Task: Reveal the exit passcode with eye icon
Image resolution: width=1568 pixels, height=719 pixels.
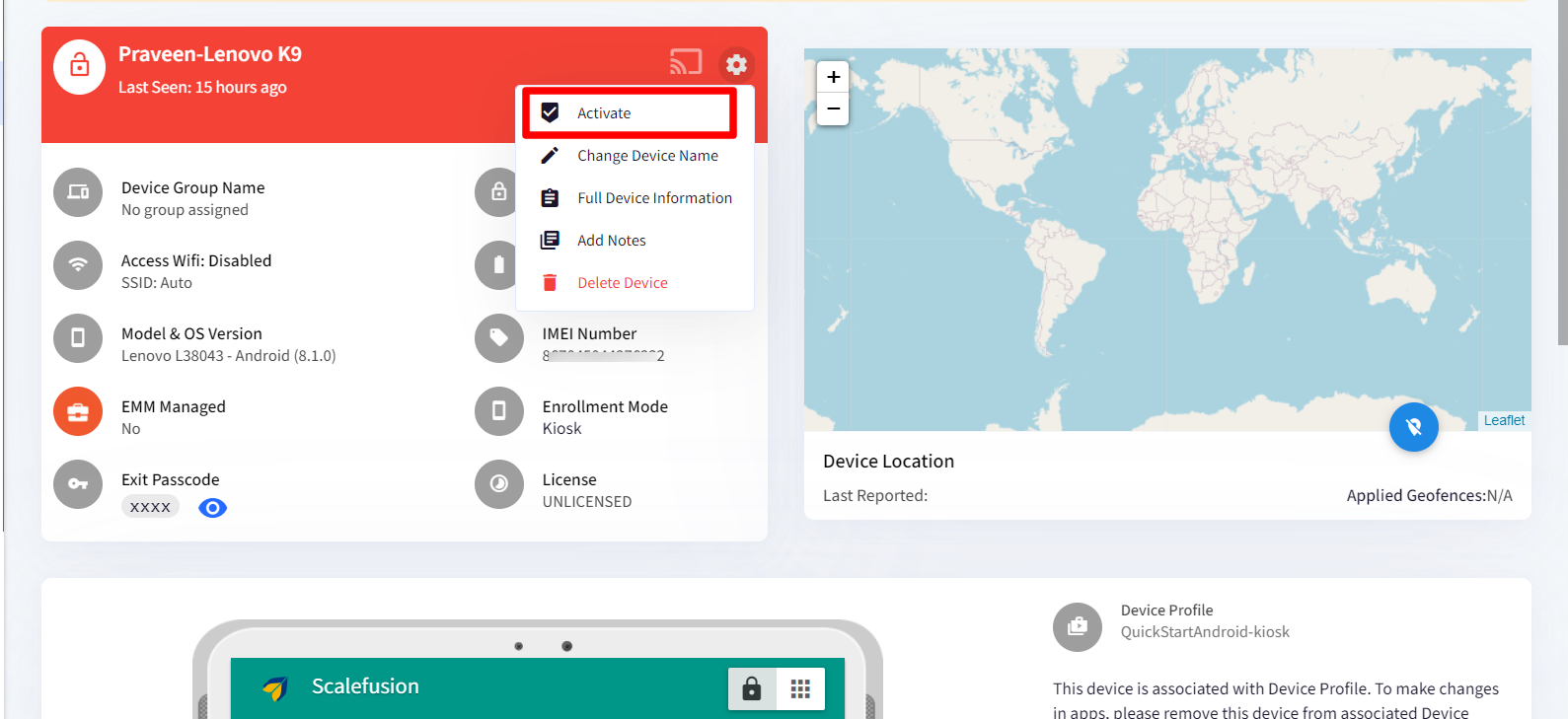Action: pyautogui.click(x=212, y=508)
